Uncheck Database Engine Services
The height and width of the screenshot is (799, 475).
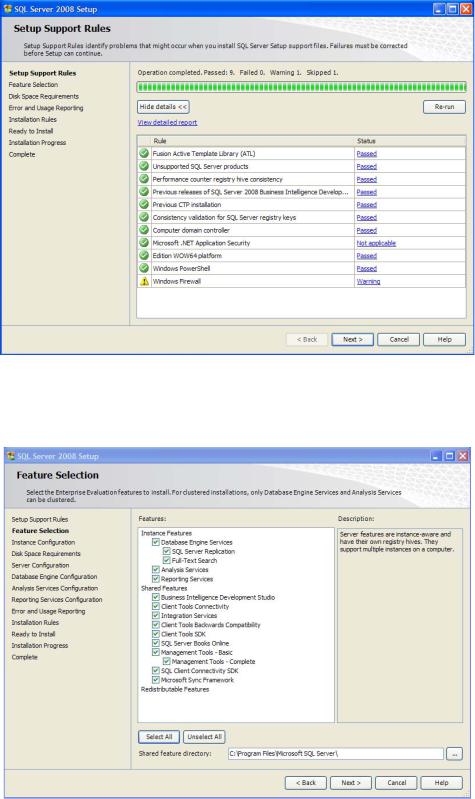pyautogui.click(x=156, y=542)
